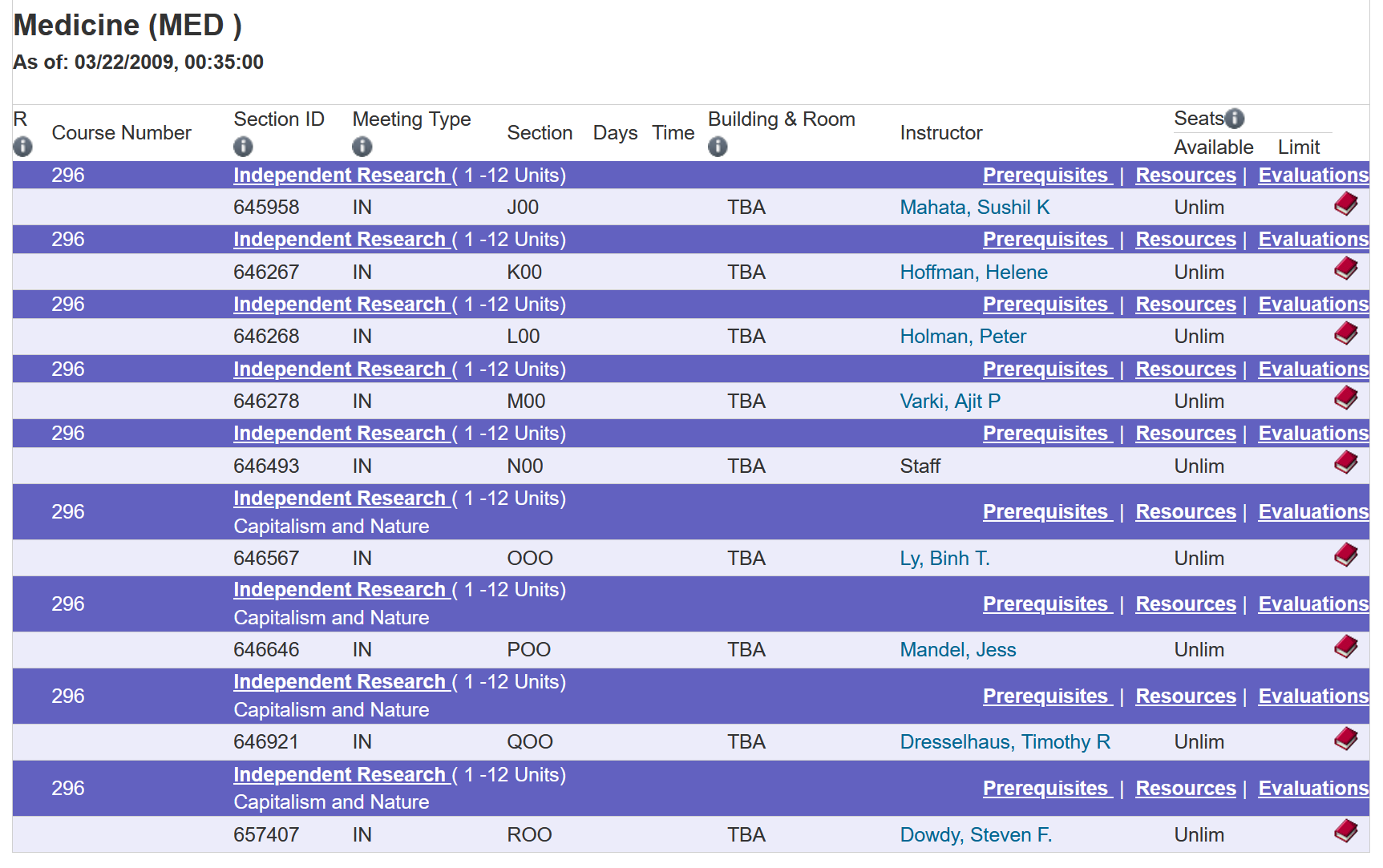Screen dimensions: 1383x868
Task: Open Independent Research link above section 646493
Action: [340, 433]
